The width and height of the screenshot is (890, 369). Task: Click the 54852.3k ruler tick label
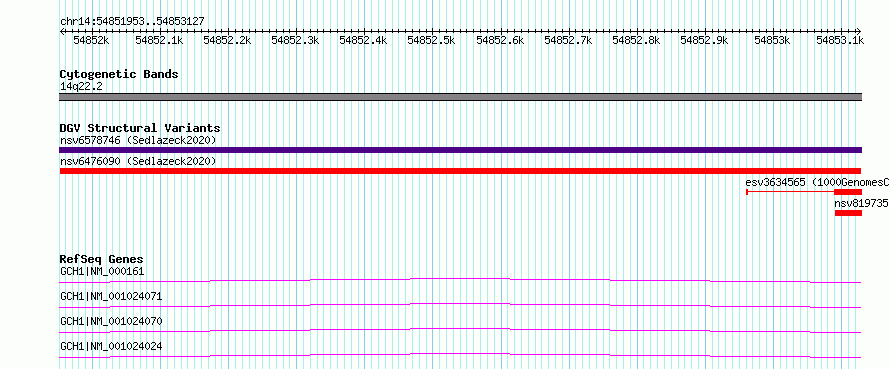click(295, 40)
